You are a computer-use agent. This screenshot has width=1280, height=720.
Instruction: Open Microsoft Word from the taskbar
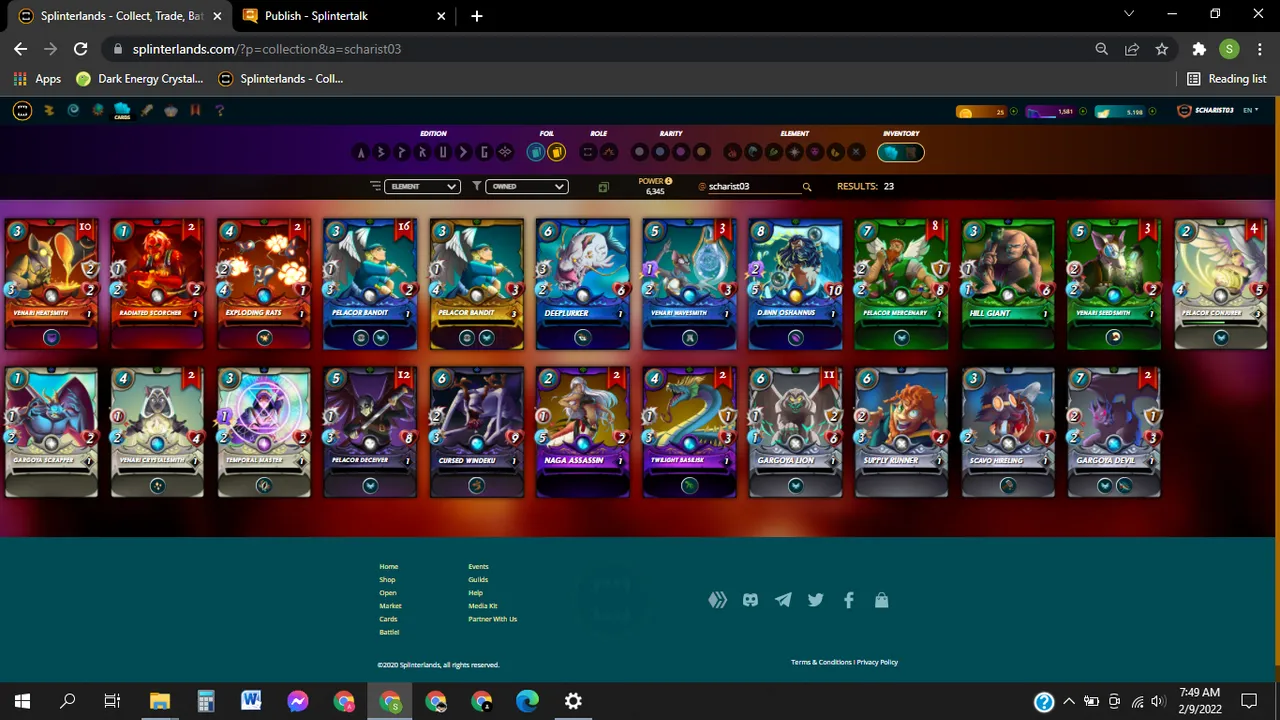(x=251, y=701)
